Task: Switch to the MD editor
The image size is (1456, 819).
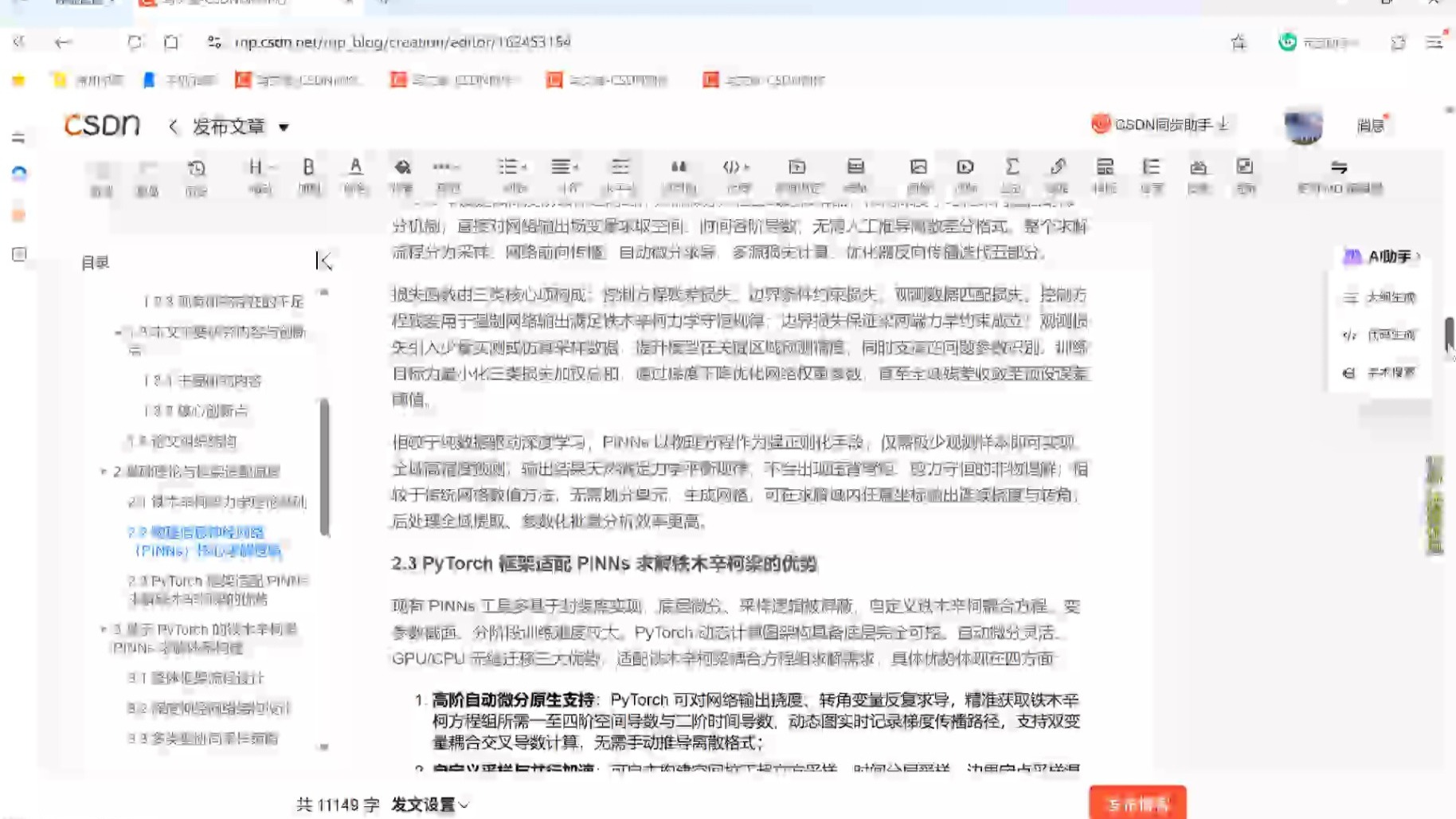Action: (x=1340, y=176)
